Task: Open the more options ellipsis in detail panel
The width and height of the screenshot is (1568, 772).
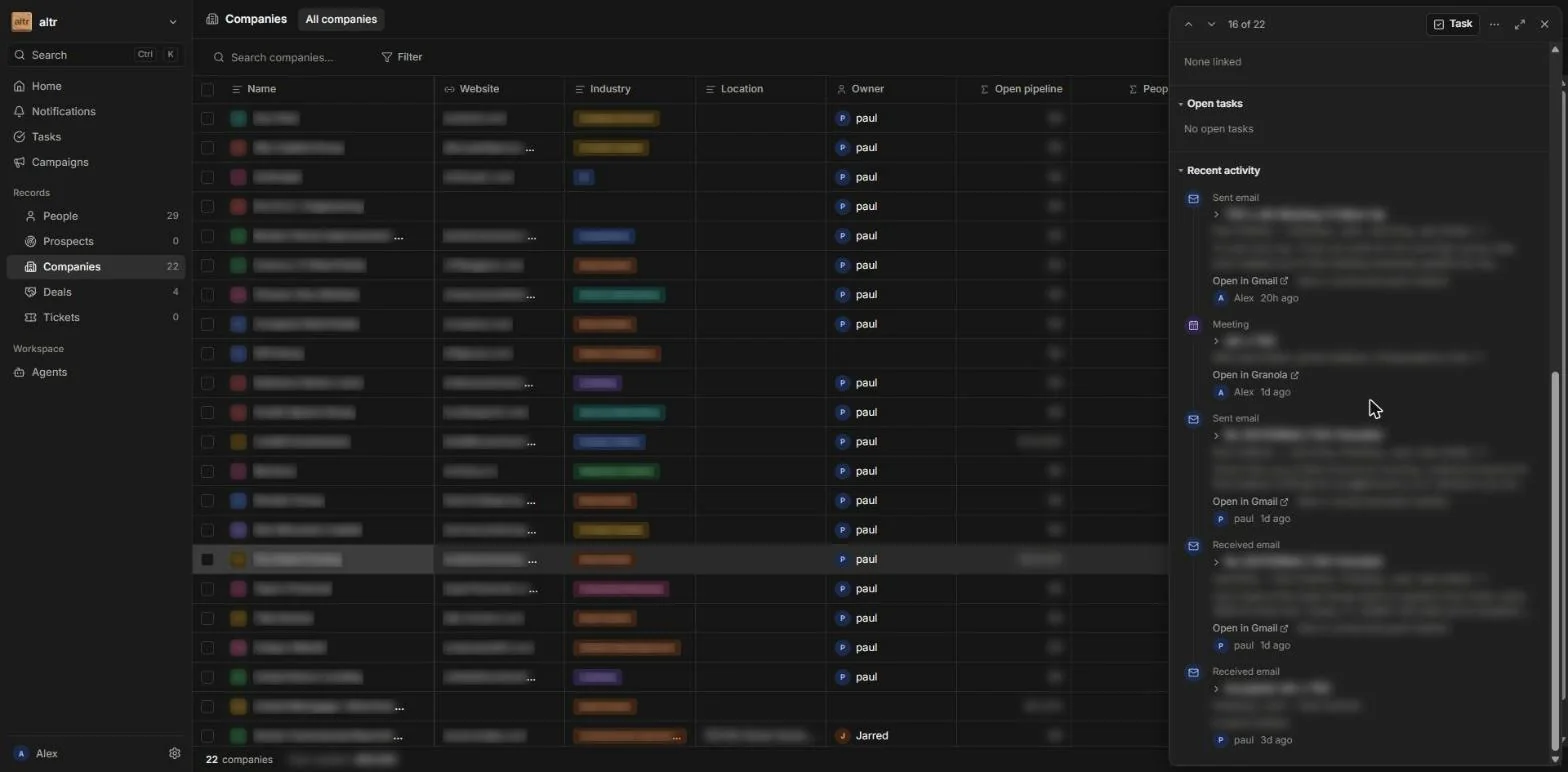Action: pyautogui.click(x=1494, y=24)
